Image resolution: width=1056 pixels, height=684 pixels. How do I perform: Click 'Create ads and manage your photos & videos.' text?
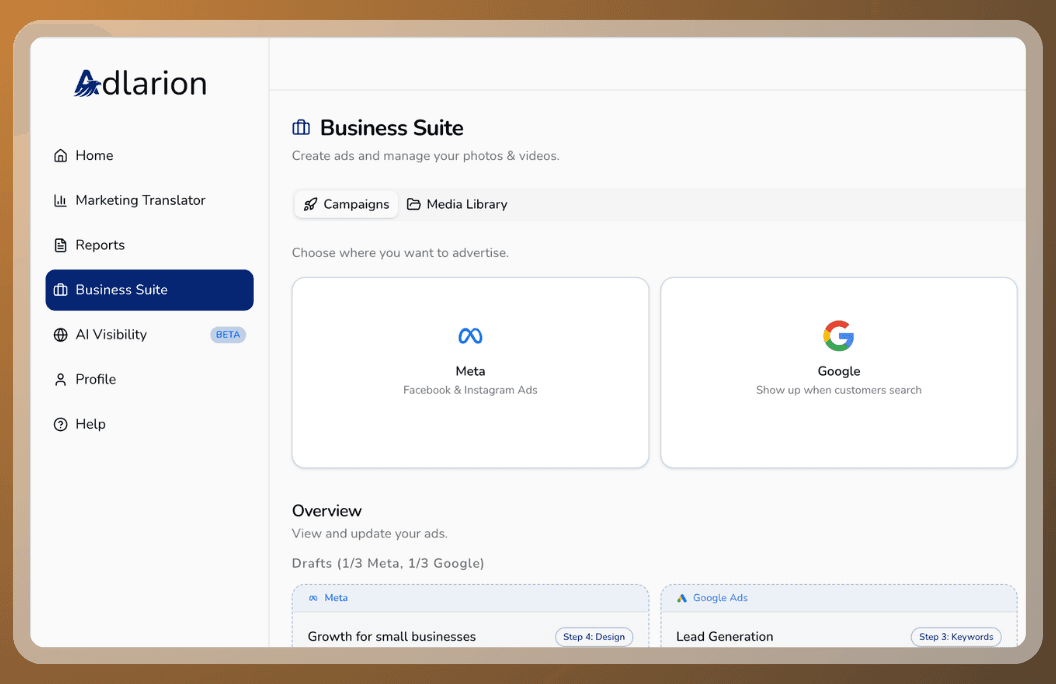click(426, 156)
